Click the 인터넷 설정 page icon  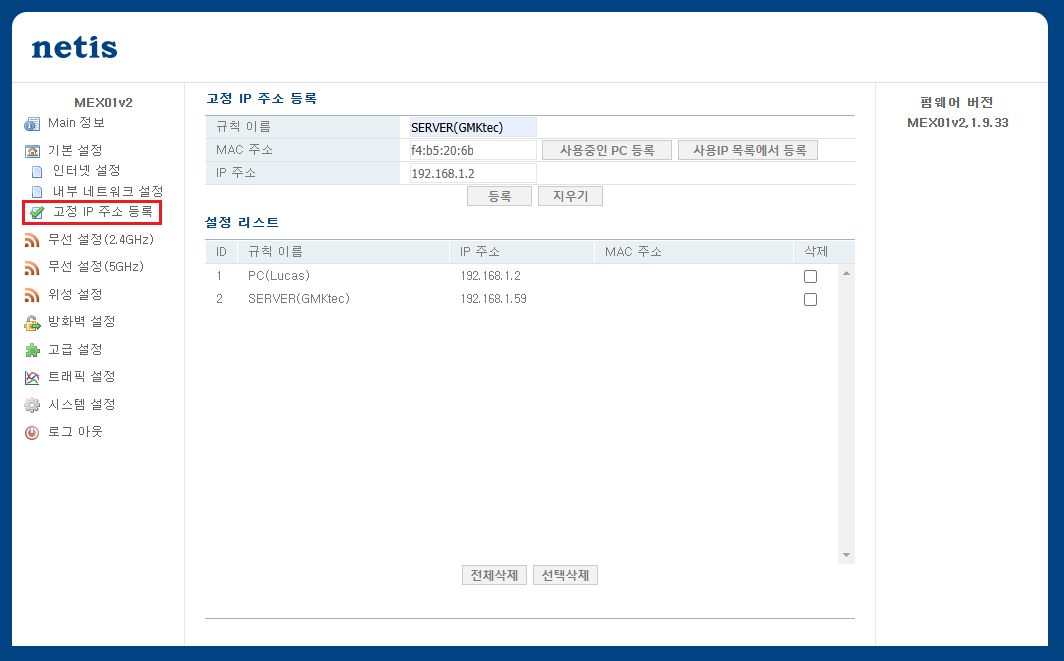[x=37, y=172]
